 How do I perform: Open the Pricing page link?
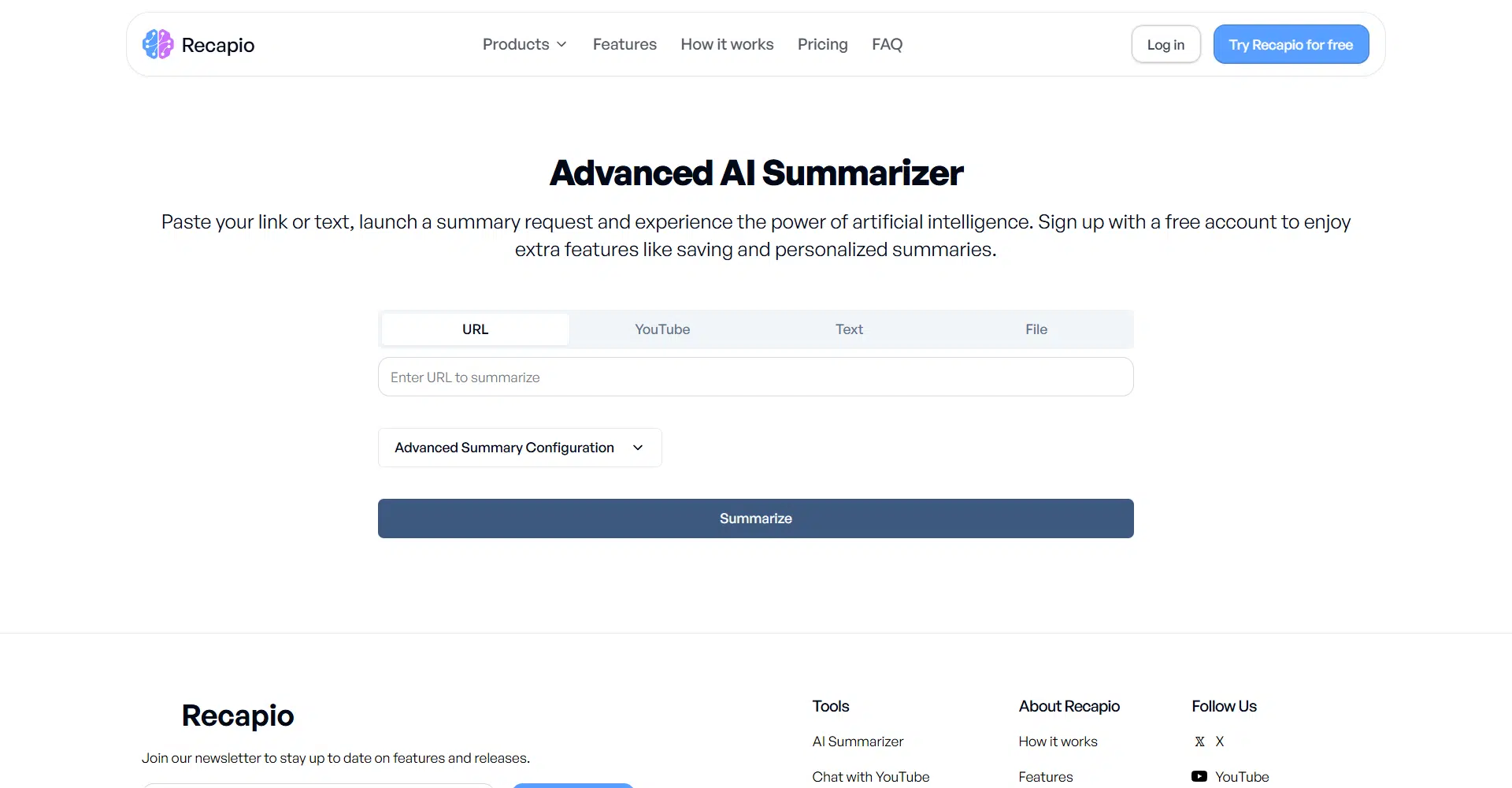pyautogui.click(x=822, y=45)
